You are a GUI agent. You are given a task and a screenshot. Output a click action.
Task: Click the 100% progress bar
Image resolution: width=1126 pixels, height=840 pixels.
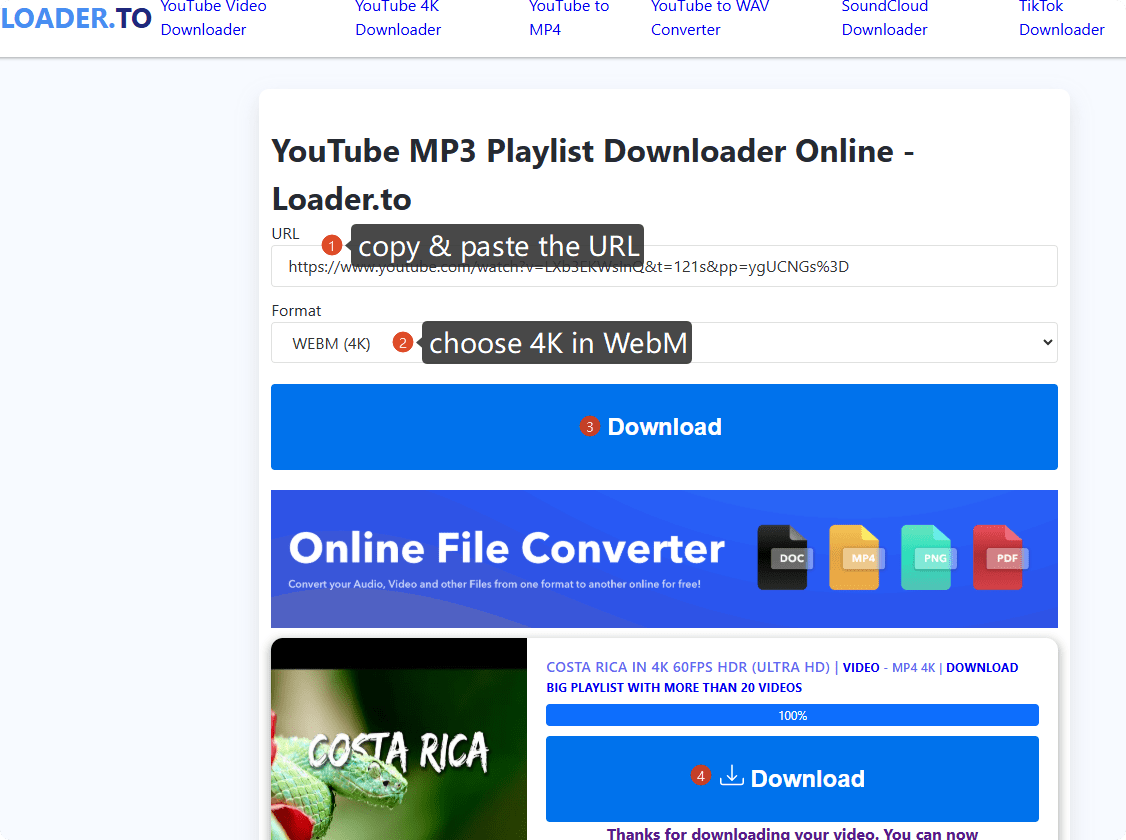[792, 715]
